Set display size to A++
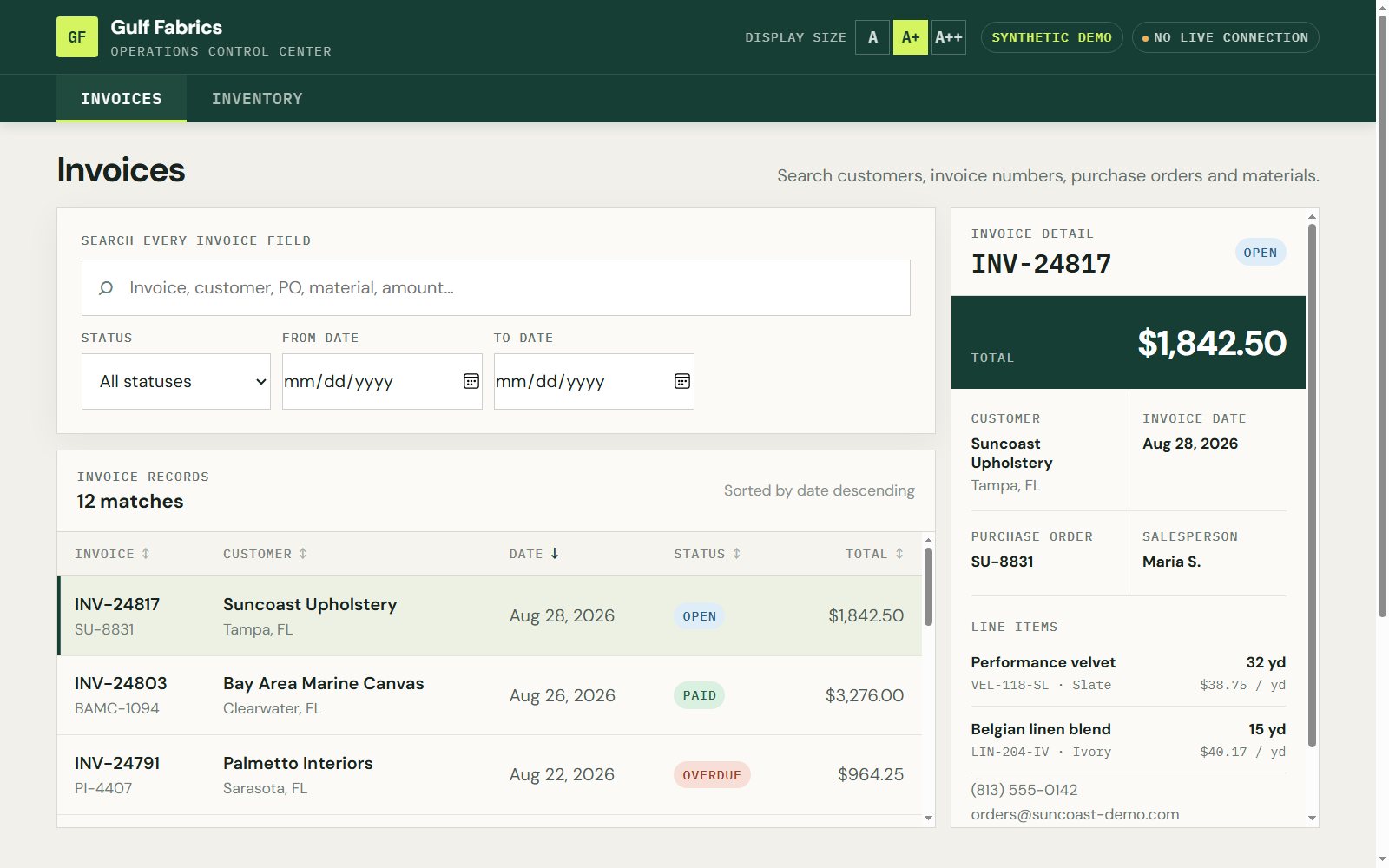 pos(949,37)
